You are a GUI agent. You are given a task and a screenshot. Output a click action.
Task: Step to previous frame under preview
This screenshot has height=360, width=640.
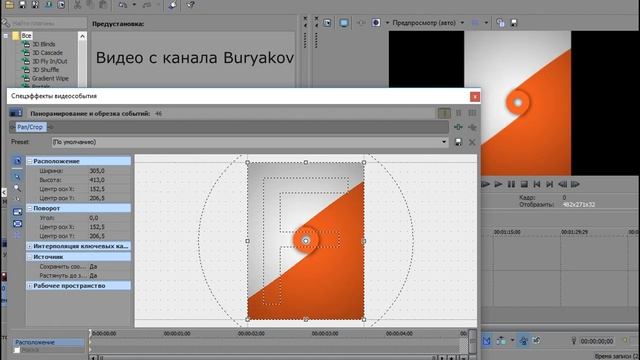coord(562,184)
